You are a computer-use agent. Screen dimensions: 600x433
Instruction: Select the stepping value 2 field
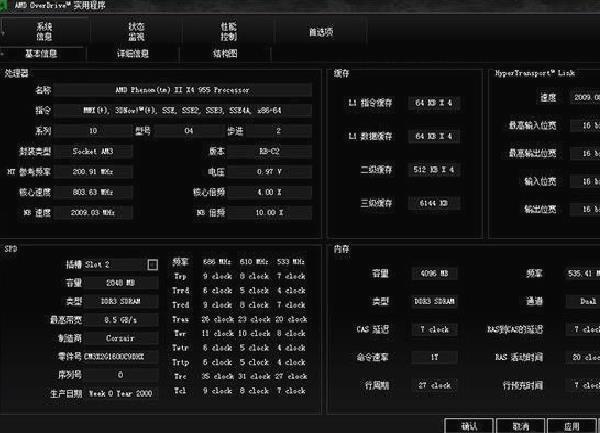click(x=279, y=131)
